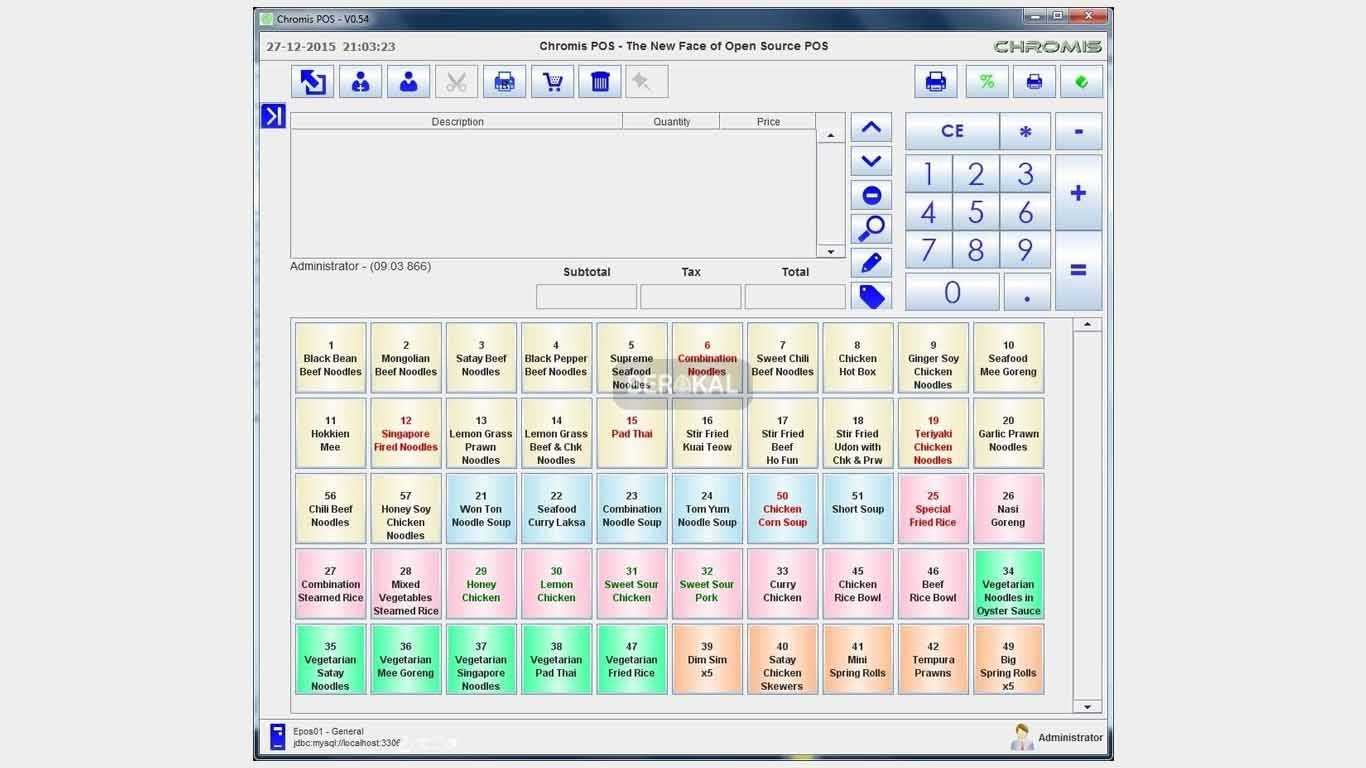This screenshot has width=1366, height=768.
Task: Add Black Bean Beef Noodles to ticket
Action: [x=331, y=358]
